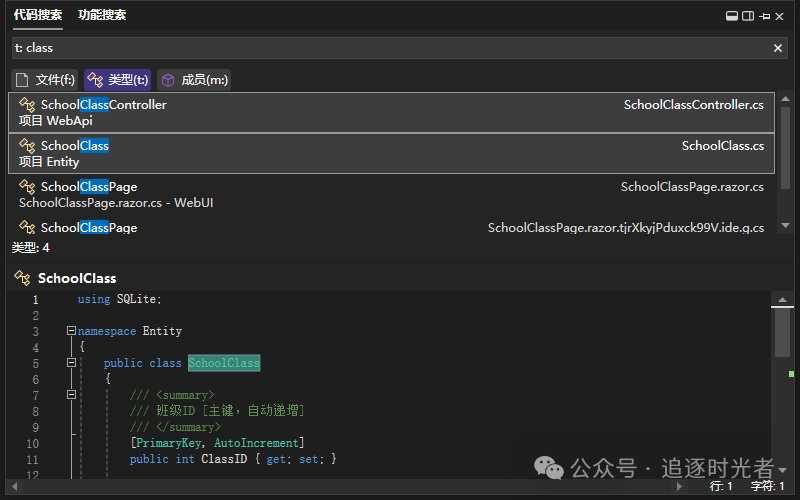Image resolution: width=800 pixels, height=500 pixels.
Task: Click file name SchoolClassPage.razor.cs on right
Action: (692, 187)
